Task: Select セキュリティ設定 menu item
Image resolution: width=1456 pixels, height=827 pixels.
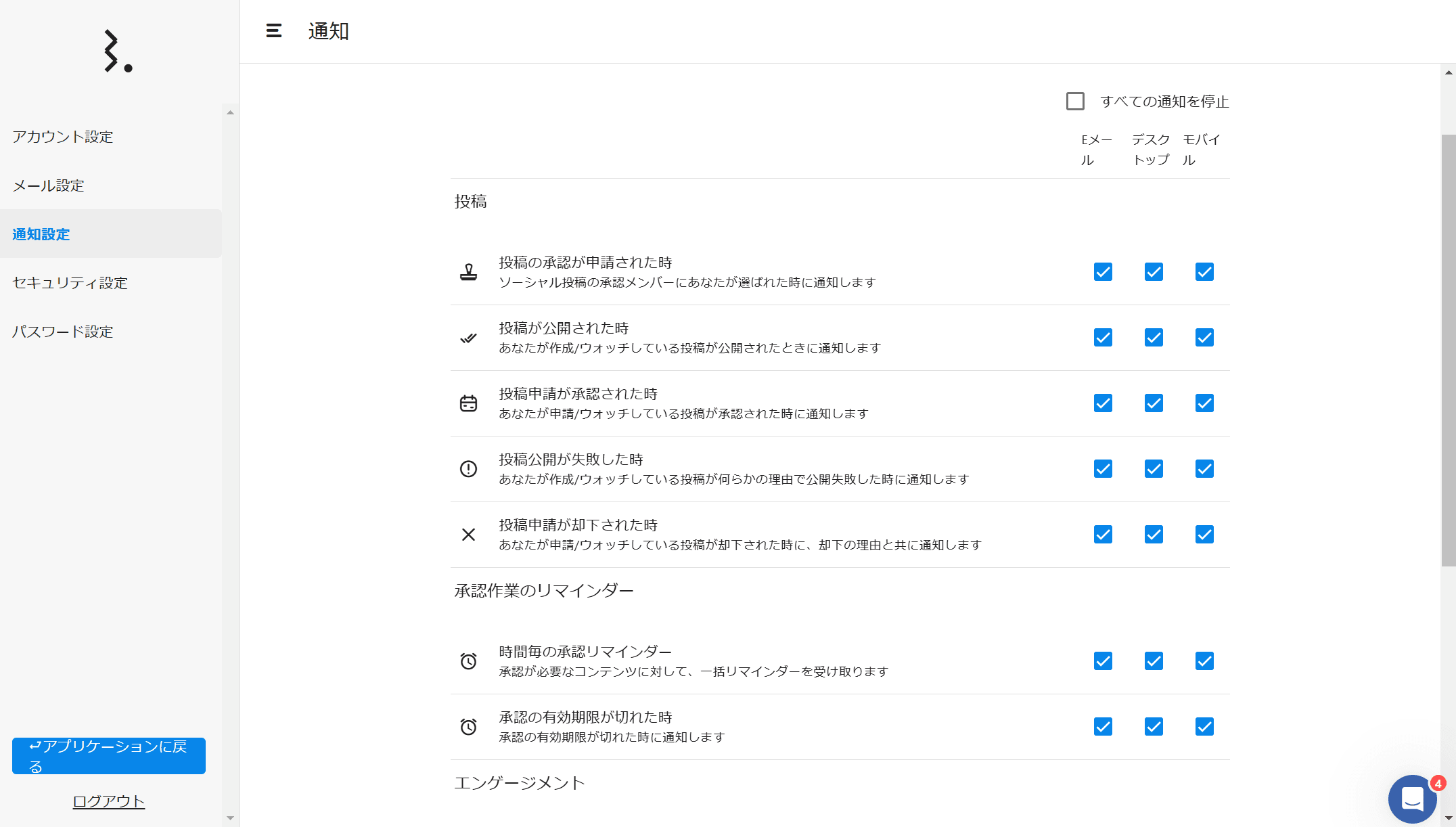Action: (70, 283)
